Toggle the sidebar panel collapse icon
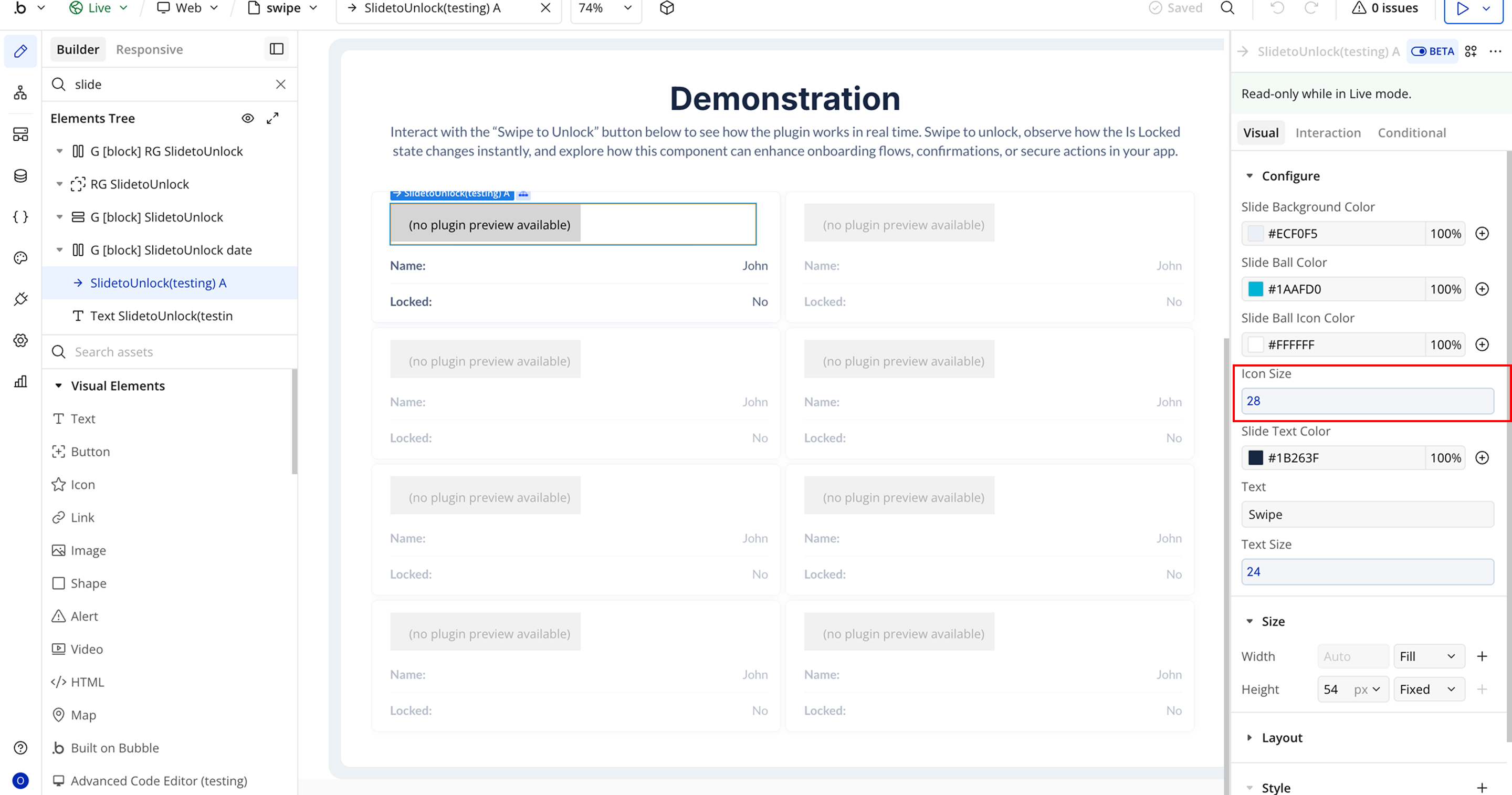1512x795 pixels. (x=277, y=49)
